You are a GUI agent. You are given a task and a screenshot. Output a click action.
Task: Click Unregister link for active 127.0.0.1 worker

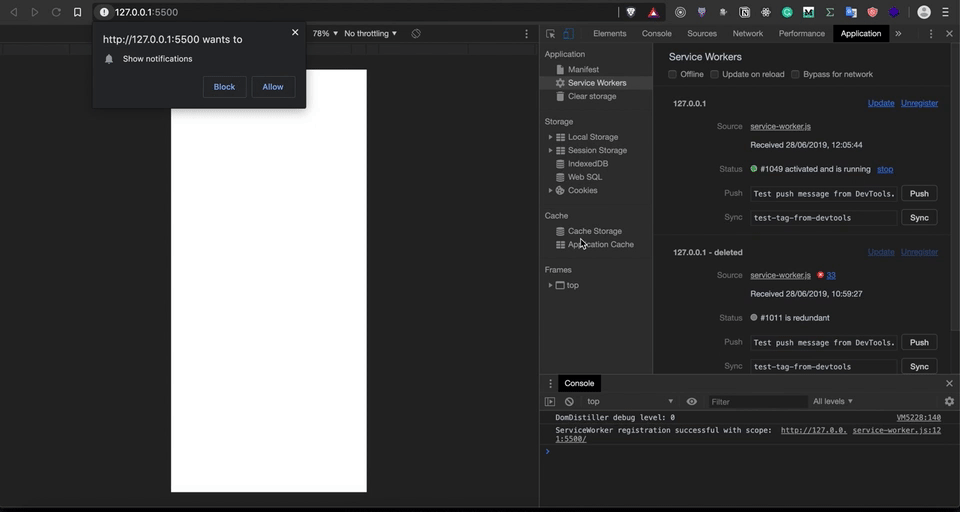pyautogui.click(x=919, y=104)
